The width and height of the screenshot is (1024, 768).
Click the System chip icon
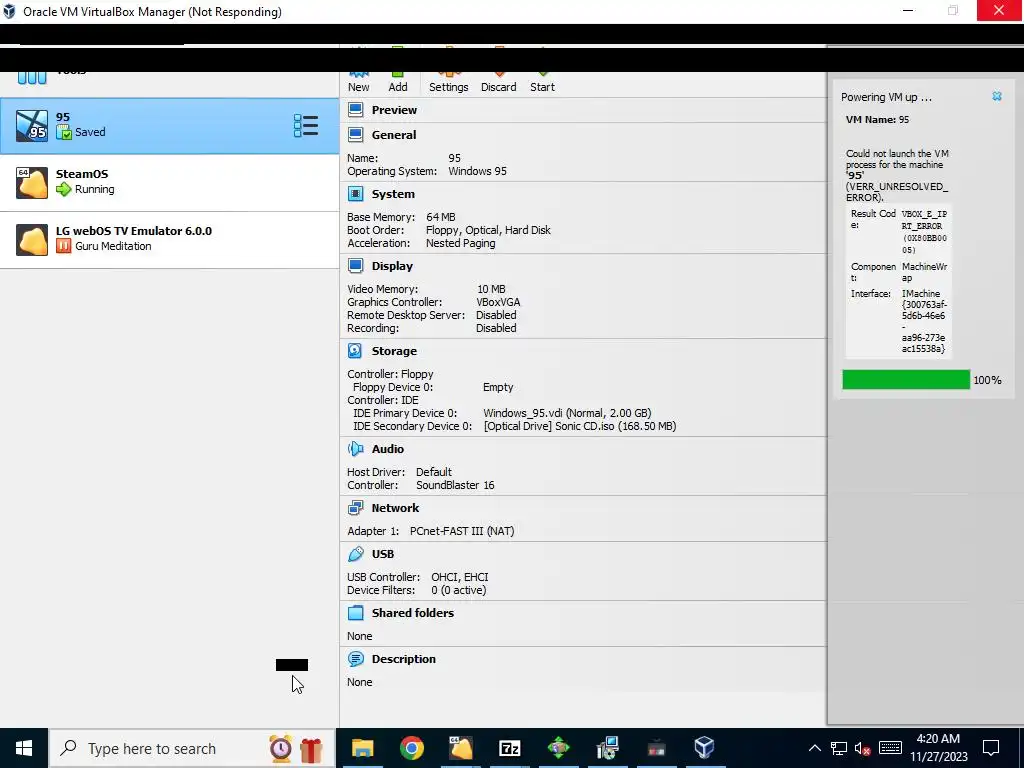[355, 194]
